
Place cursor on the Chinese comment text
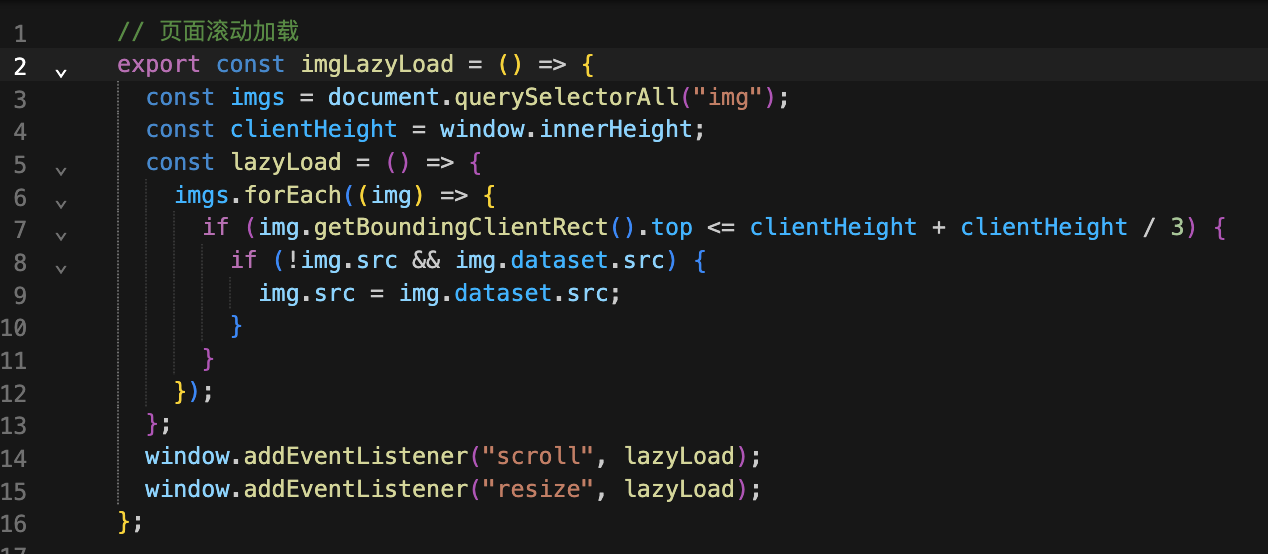(x=229, y=32)
